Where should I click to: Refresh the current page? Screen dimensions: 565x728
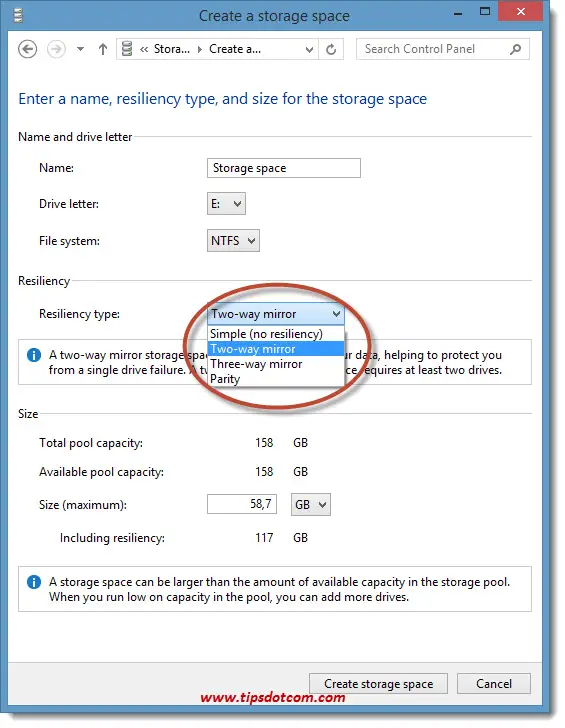tap(331, 49)
